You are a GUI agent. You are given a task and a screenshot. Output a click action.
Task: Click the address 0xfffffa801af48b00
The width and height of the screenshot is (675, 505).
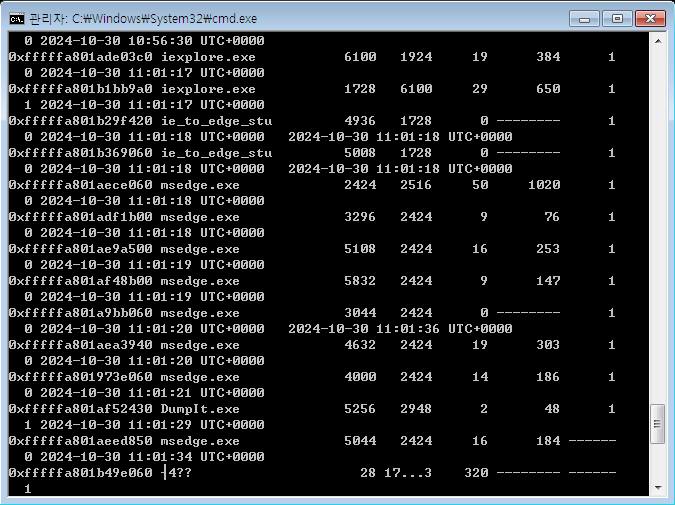coord(81,281)
